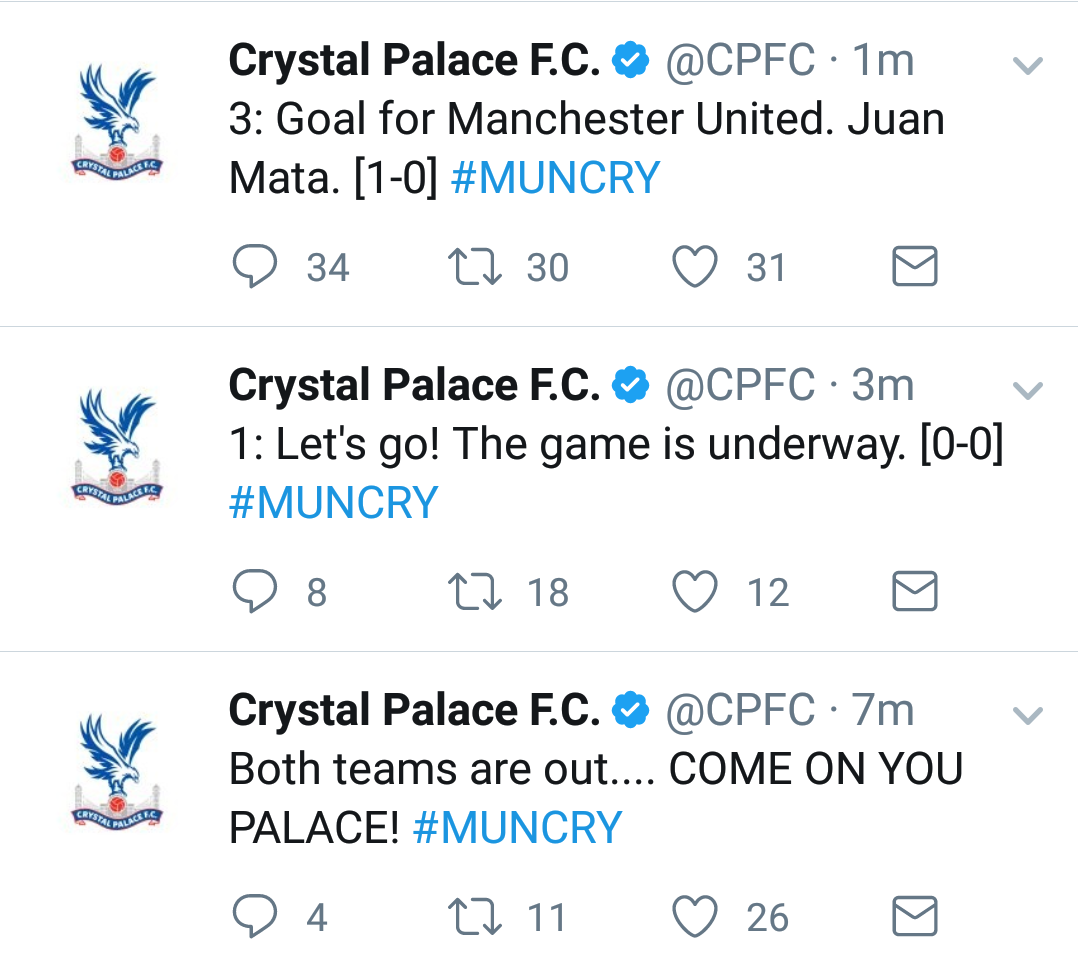Retweet the 'COME ON YOU PALACE' tweet

click(x=475, y=917)
